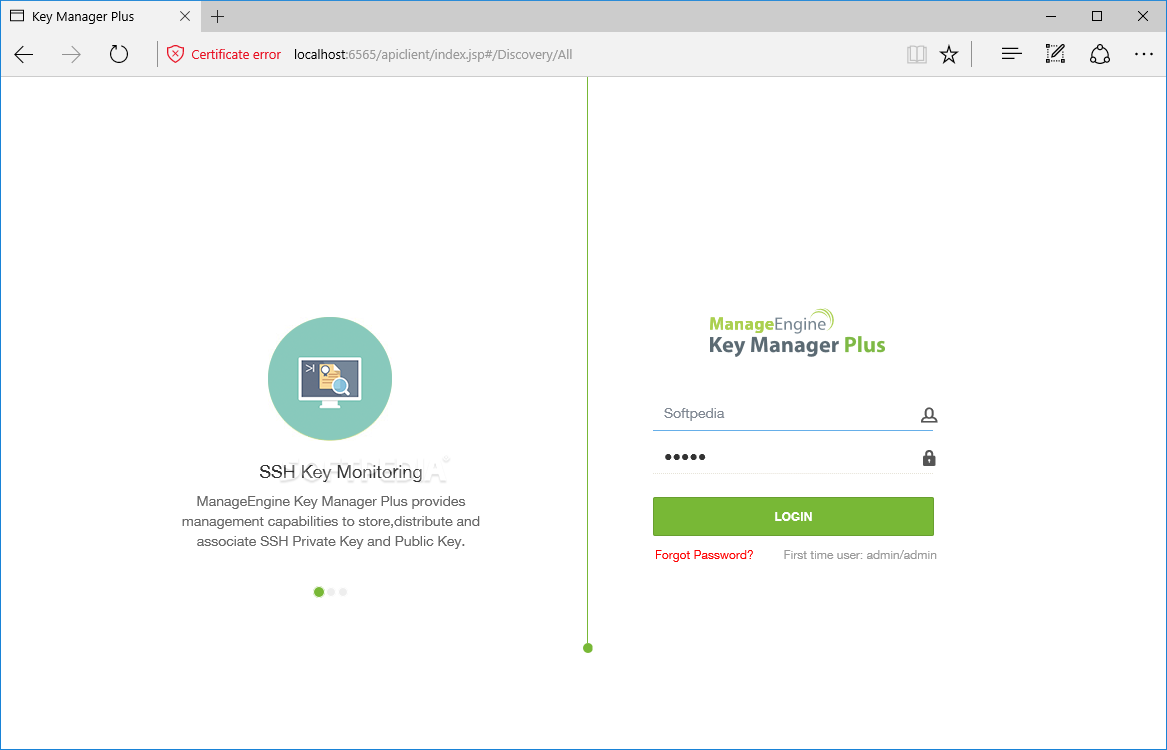Image resolution: width=1167 pixels, height=750 pixels.
Task: Select the first green carousel dot
Action: tap(319, 592)
